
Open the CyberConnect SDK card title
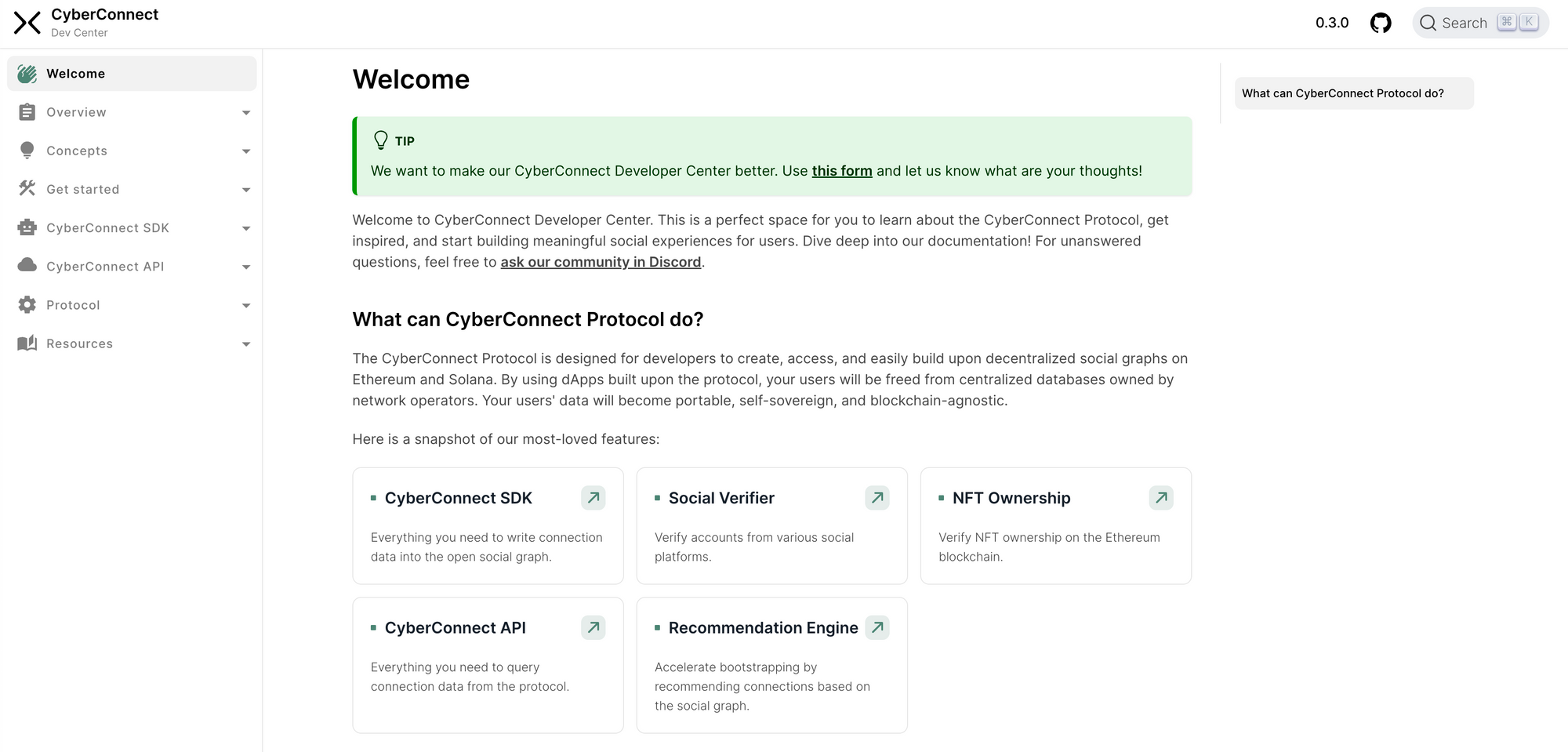458,498
